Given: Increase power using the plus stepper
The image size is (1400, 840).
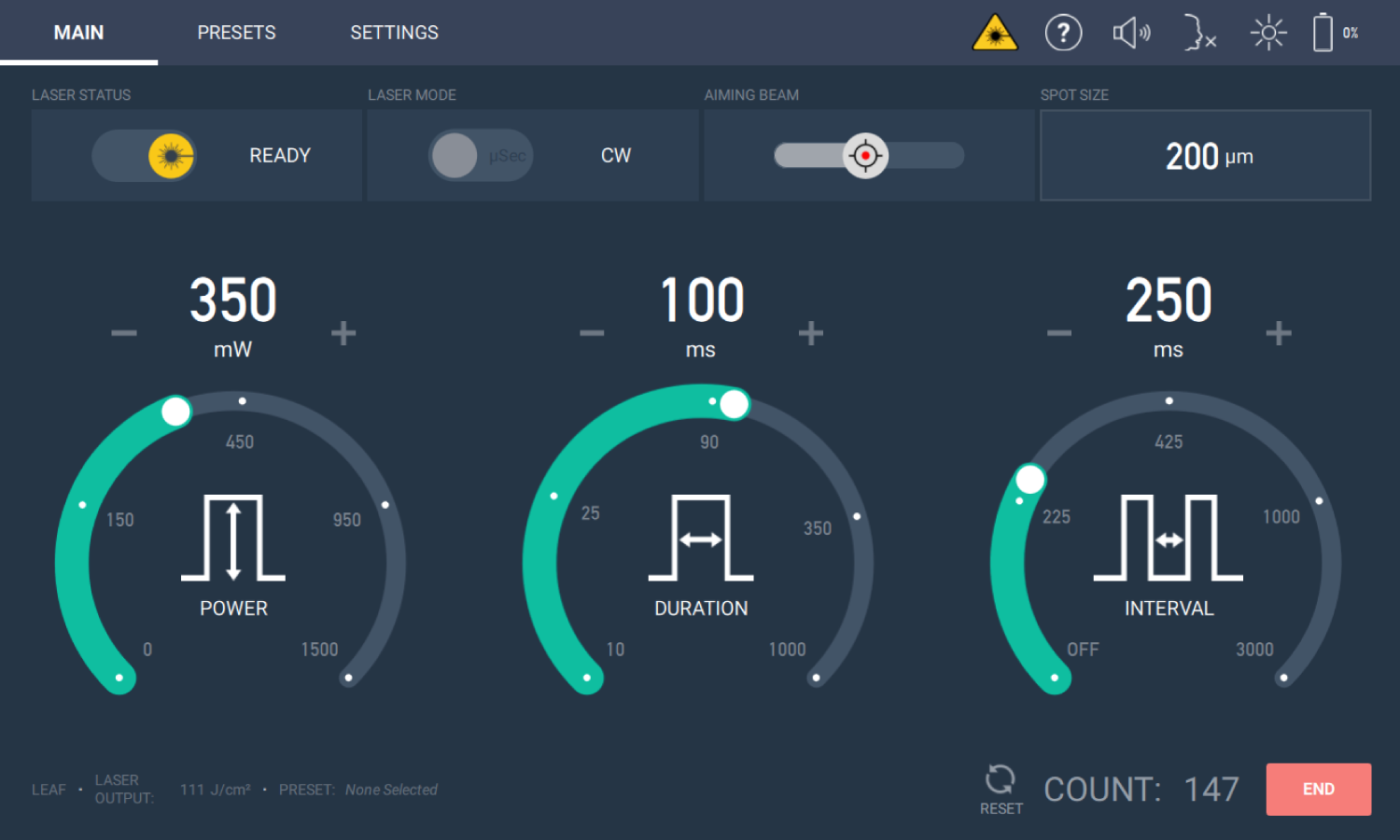Looking at the screenshot, I should point(343,331).
